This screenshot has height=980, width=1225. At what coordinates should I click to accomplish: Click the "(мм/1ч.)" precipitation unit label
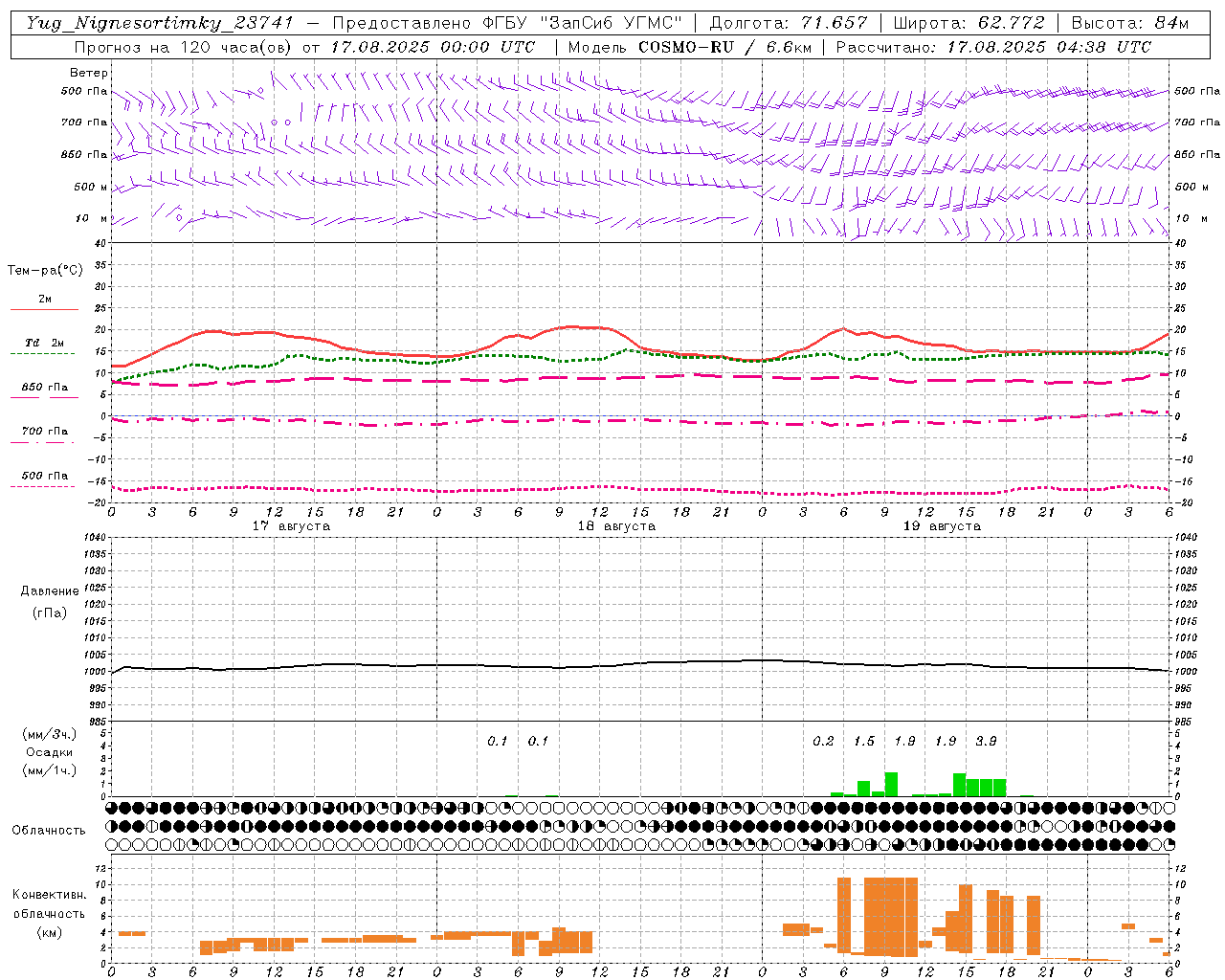coord(49,770)
